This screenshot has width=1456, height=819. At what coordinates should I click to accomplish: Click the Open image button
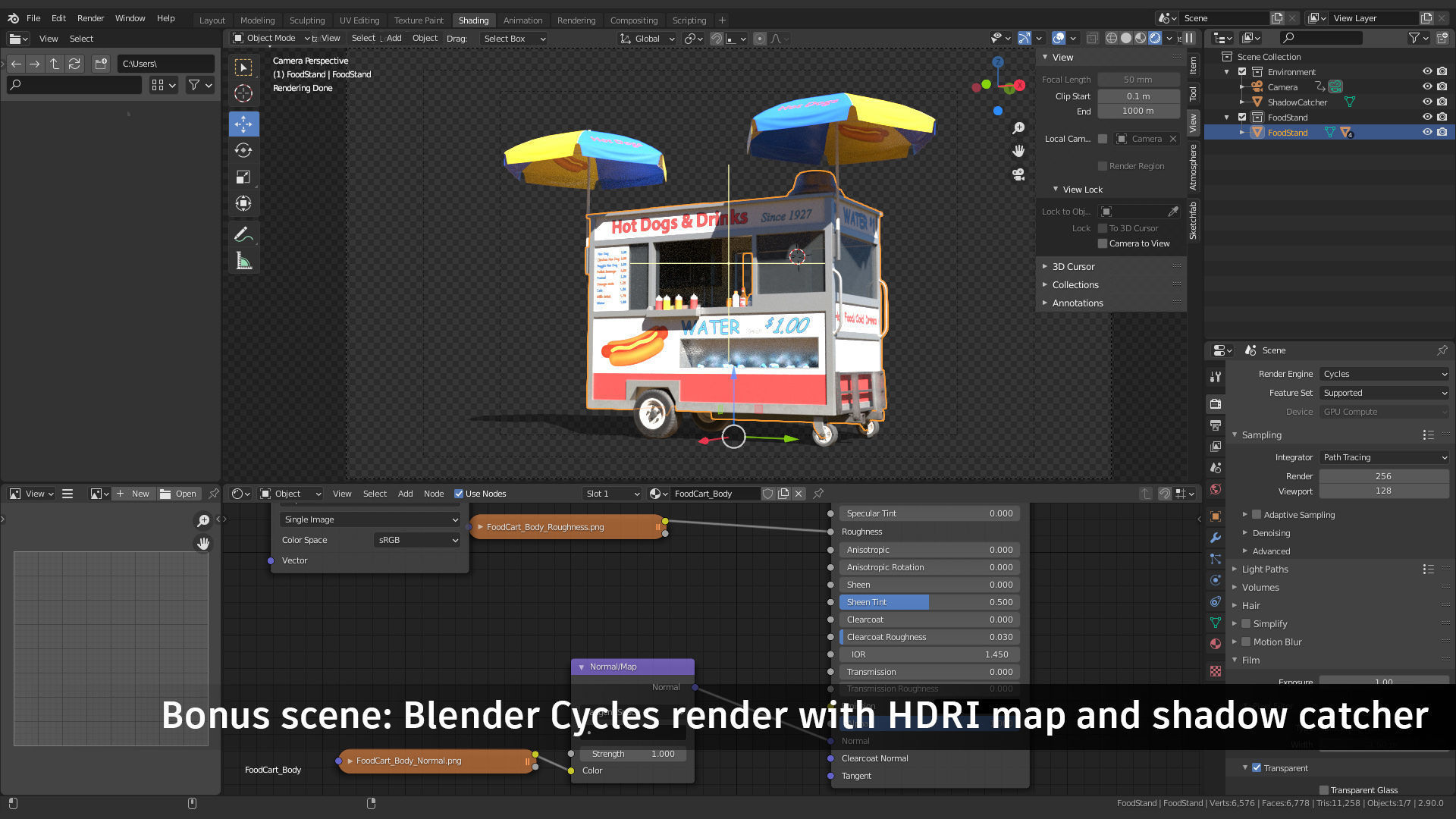pos(178,494)
